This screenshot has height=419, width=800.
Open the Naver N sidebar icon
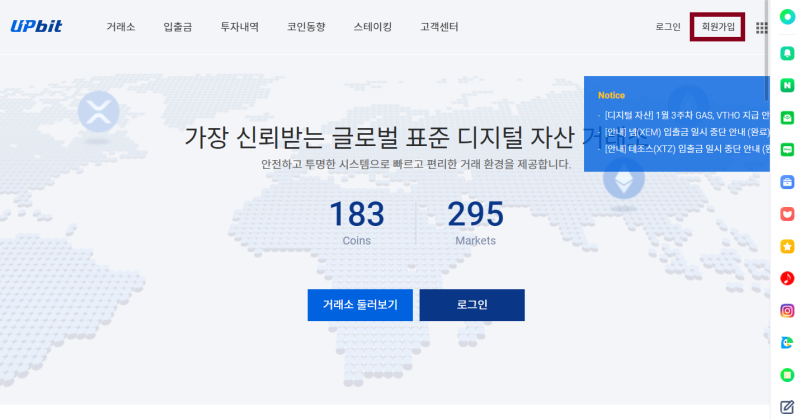pyautogui.click(x=787, y=85)
